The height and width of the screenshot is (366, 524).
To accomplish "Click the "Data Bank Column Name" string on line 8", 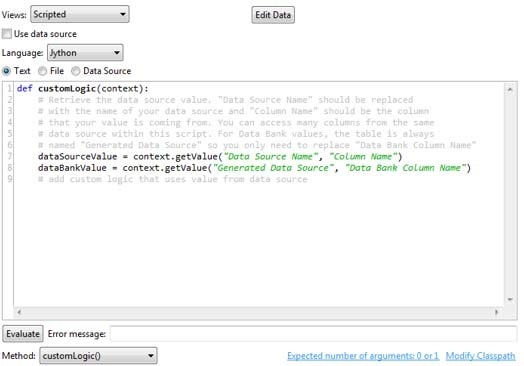I will click(x=405, y=168).
